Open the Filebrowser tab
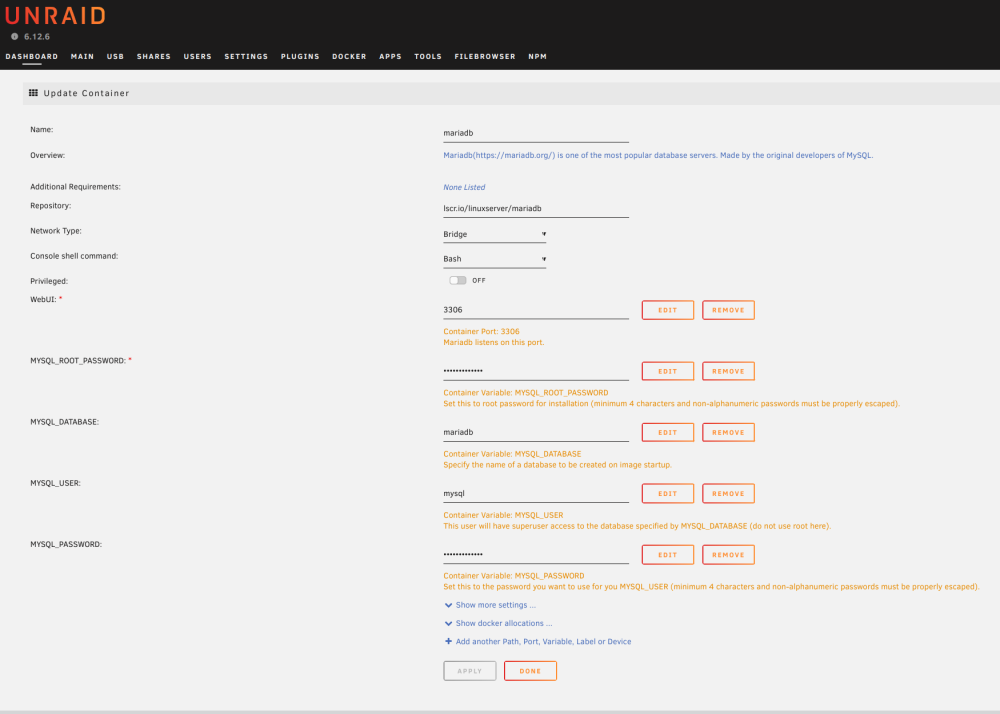The height and width of the screenshot is (714, 1000). 485,57
